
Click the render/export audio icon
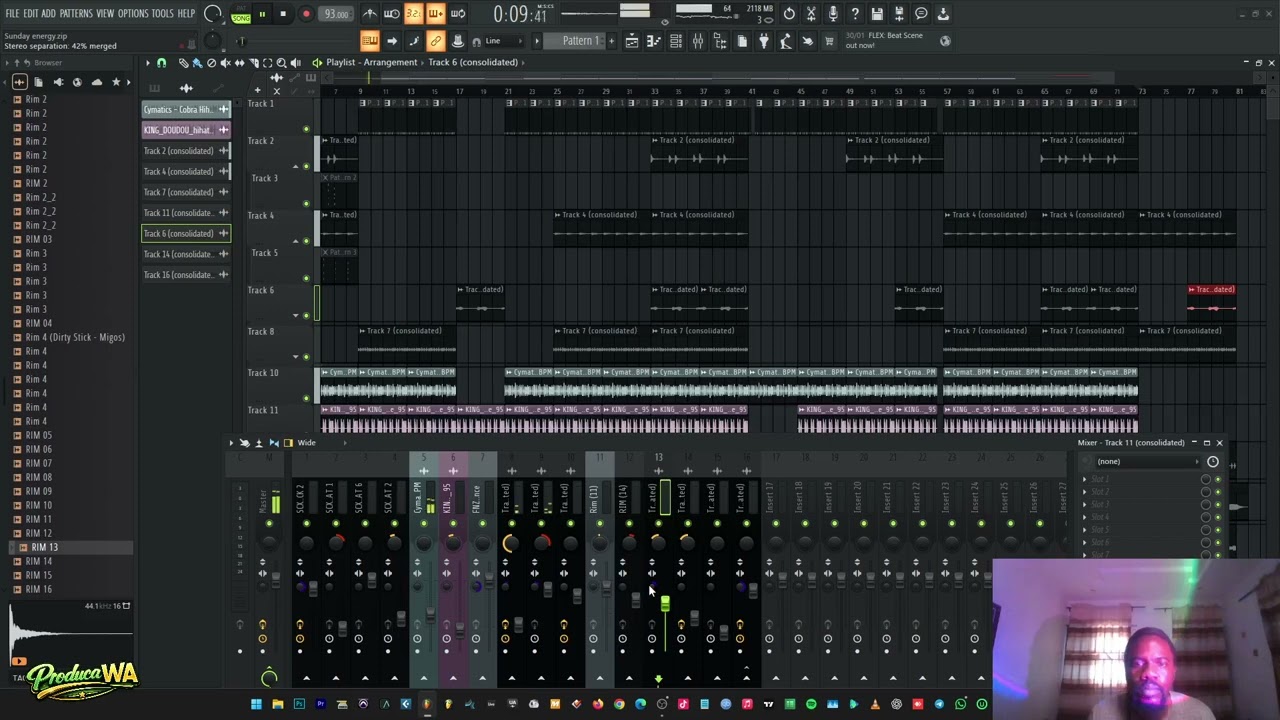899,14
